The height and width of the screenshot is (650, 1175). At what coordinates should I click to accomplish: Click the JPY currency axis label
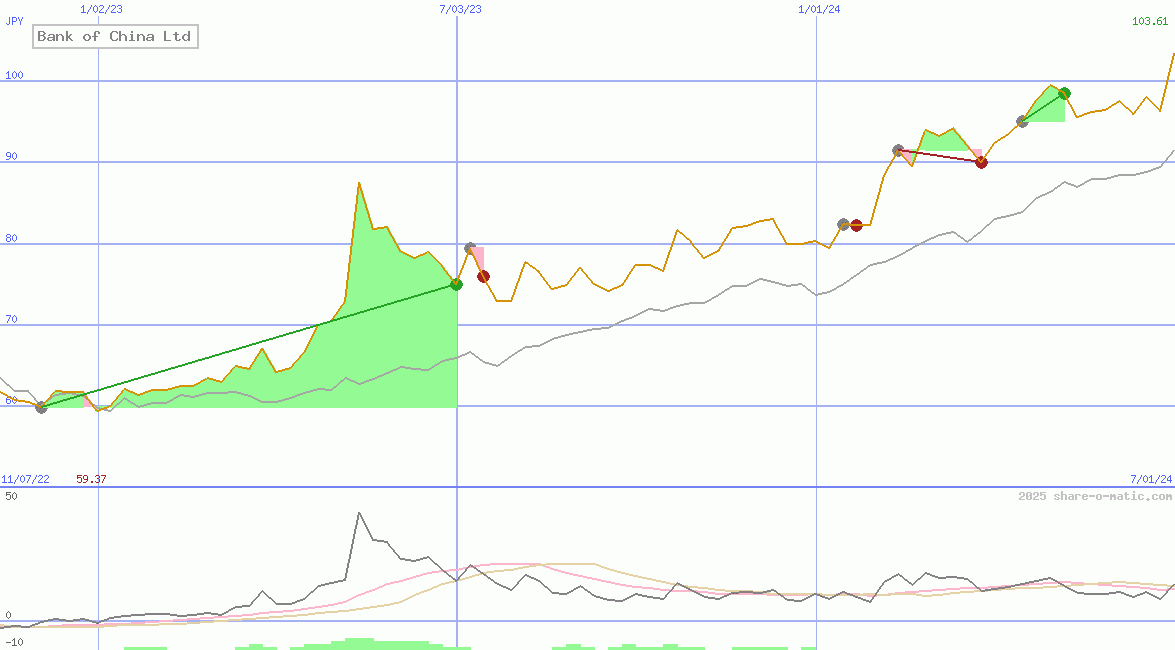(x=12, y=21)
